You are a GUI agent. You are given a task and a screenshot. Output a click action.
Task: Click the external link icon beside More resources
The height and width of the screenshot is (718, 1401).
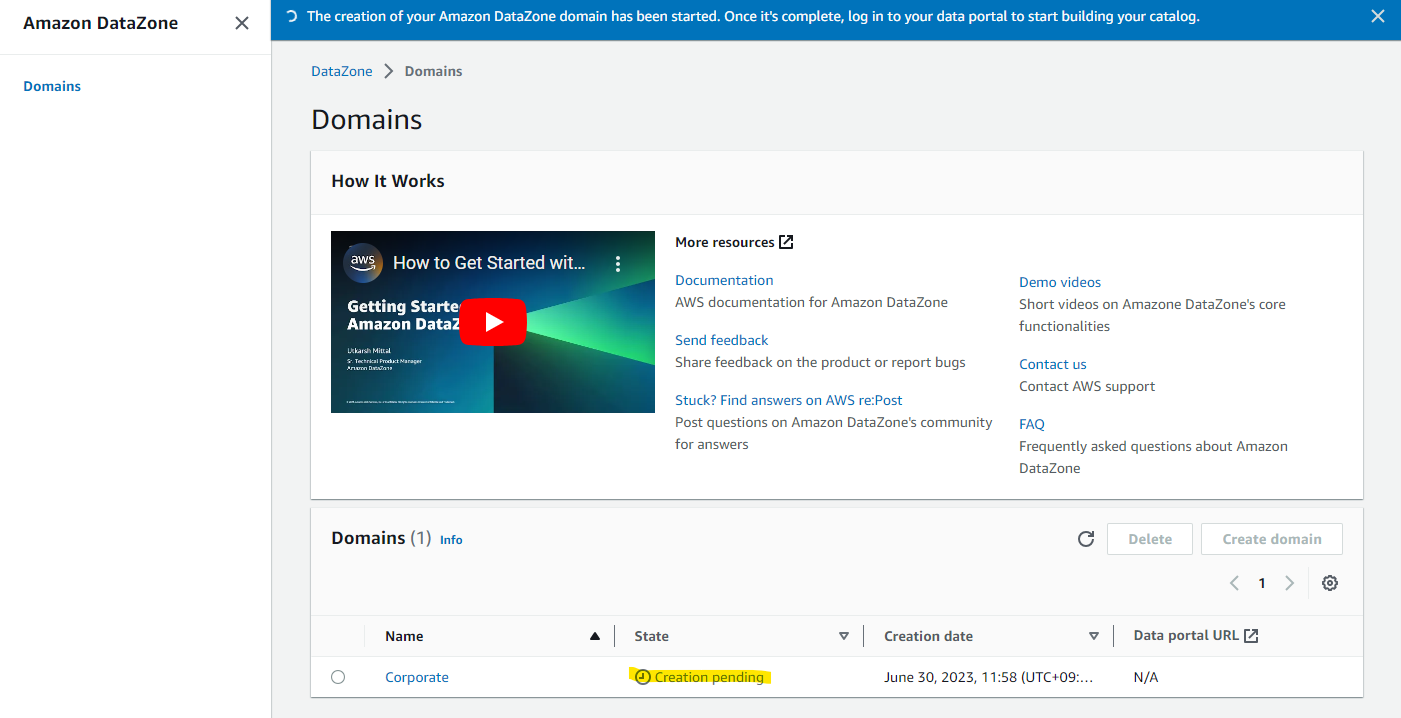(x=786, y=242)
